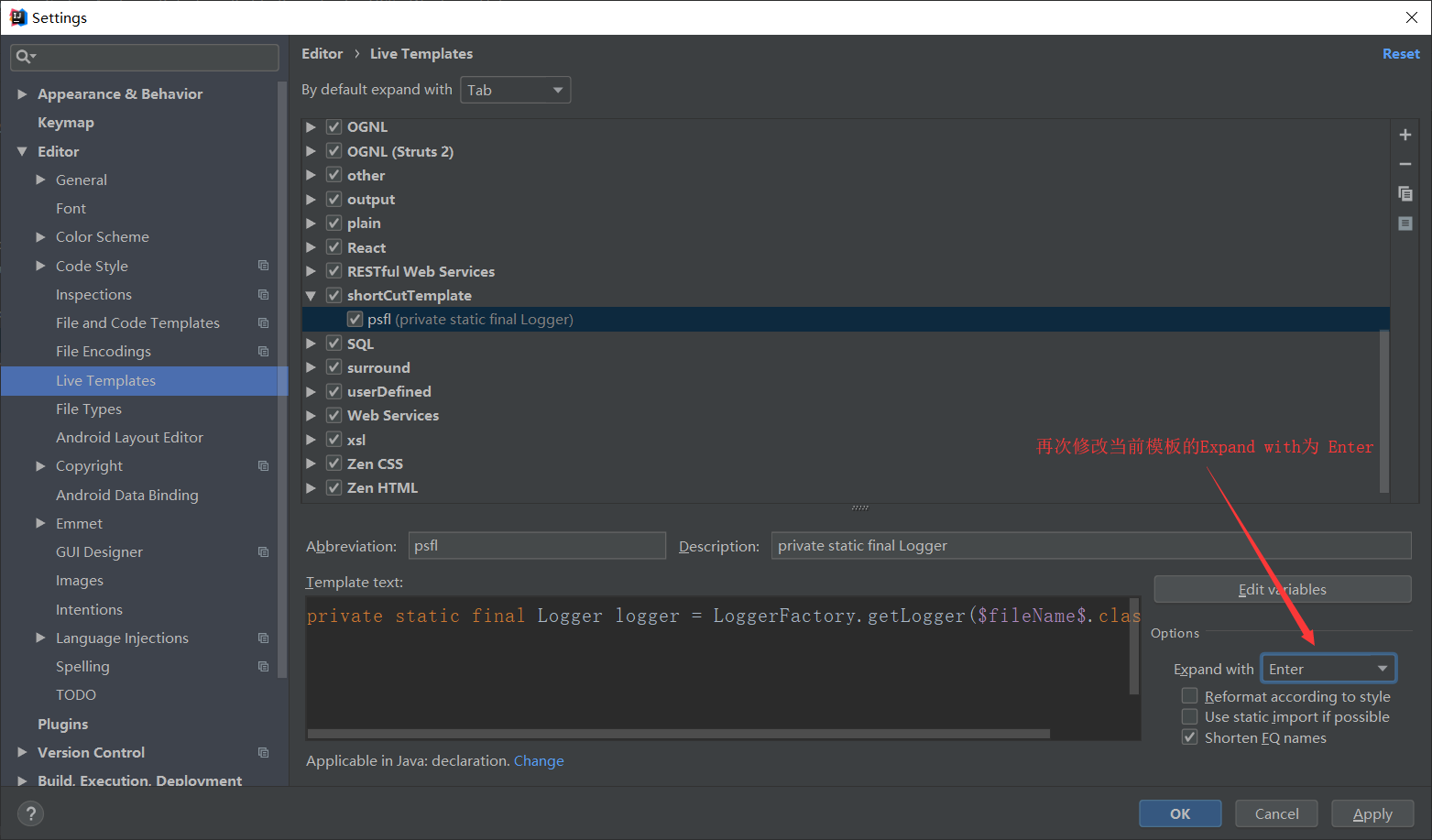1432x840 pixels.
Task: Click the Editor breadcrumb at the top
Action: click(x=322, y=53)
